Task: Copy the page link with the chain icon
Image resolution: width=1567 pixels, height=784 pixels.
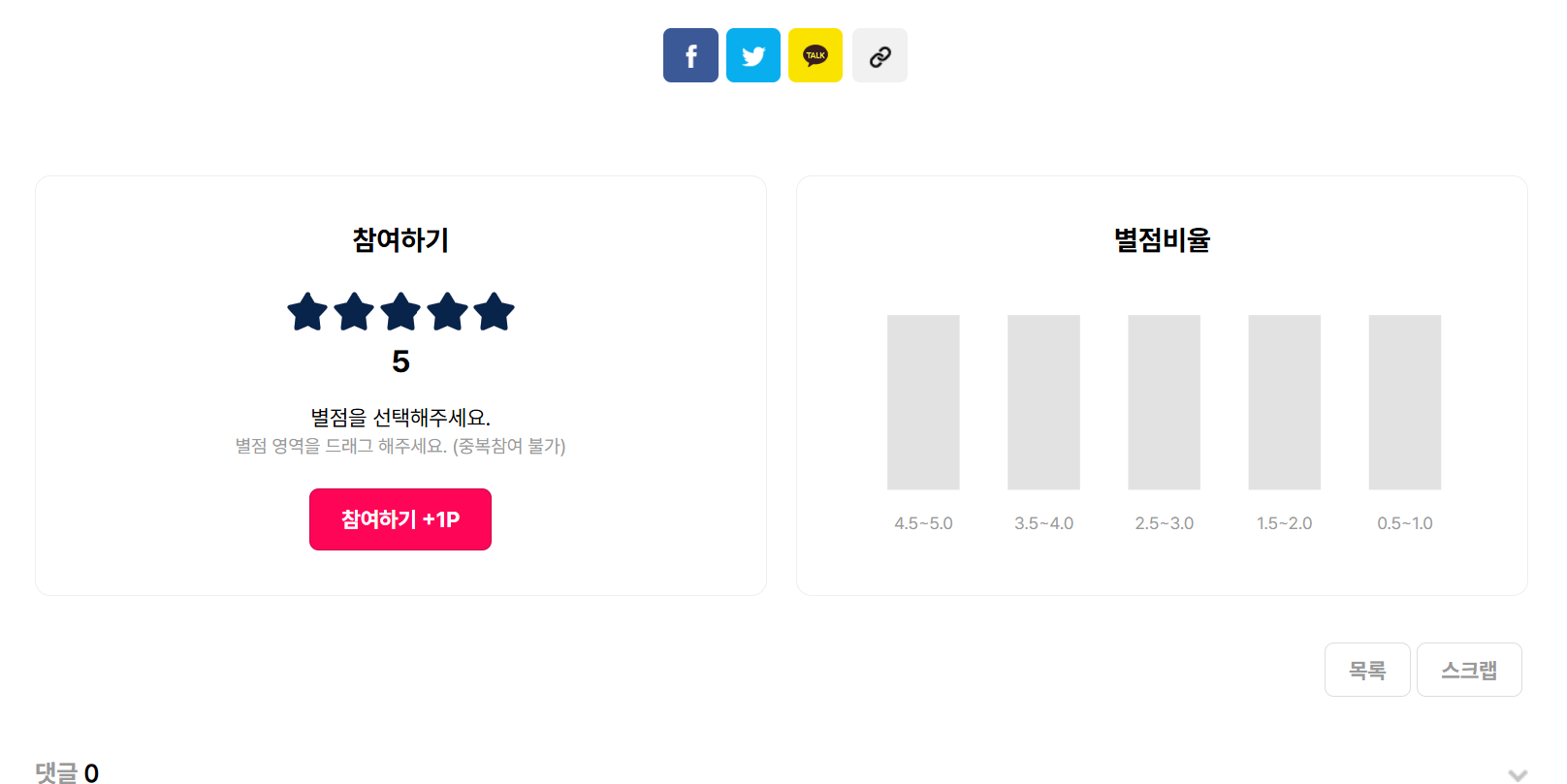Action: [x=879, y=55]
